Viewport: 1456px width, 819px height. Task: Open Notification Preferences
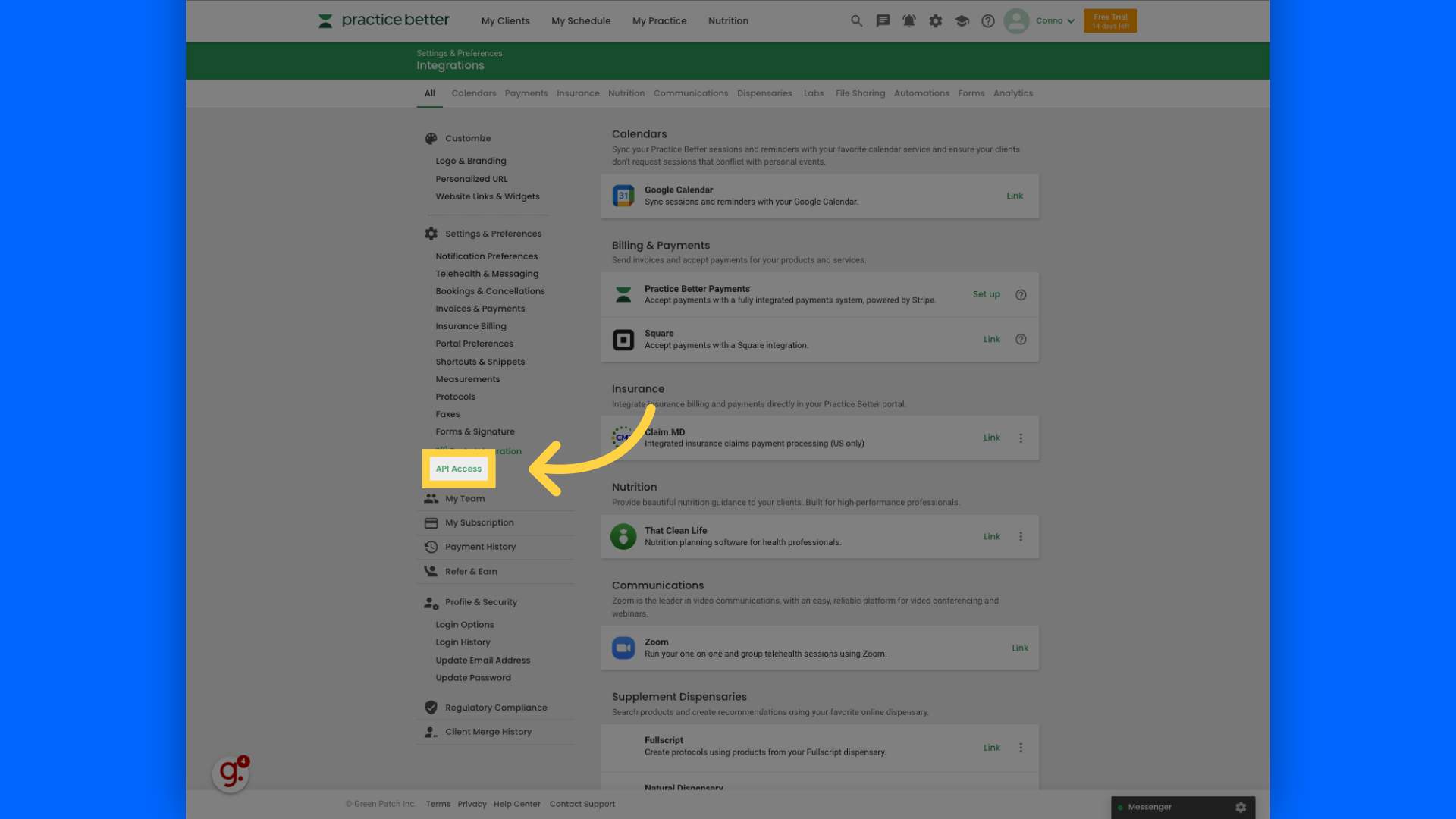[x=486, y=256]
